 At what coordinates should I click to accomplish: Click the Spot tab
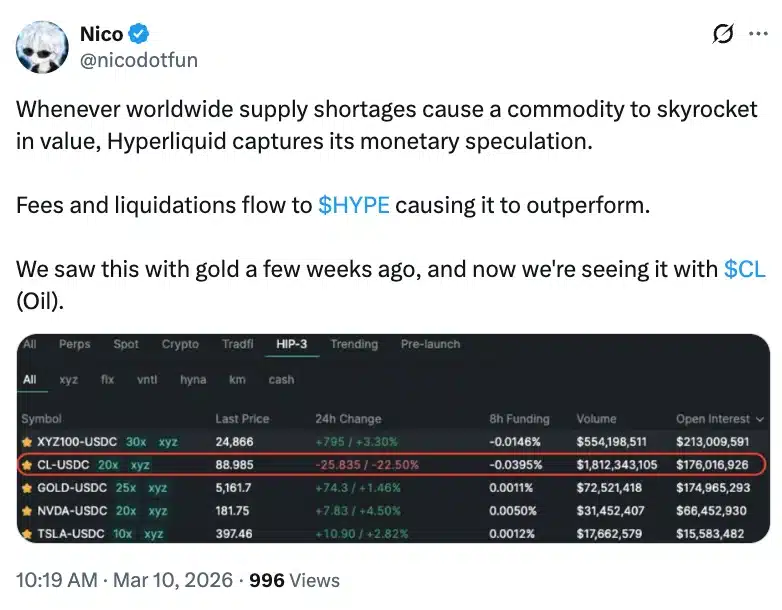pos(126,344)
